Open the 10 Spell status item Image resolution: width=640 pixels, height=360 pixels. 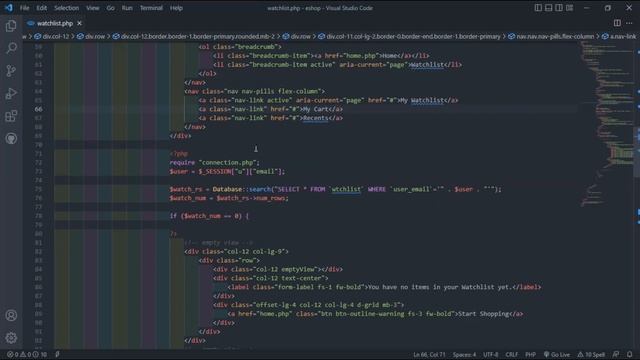[x=591, y=354]
